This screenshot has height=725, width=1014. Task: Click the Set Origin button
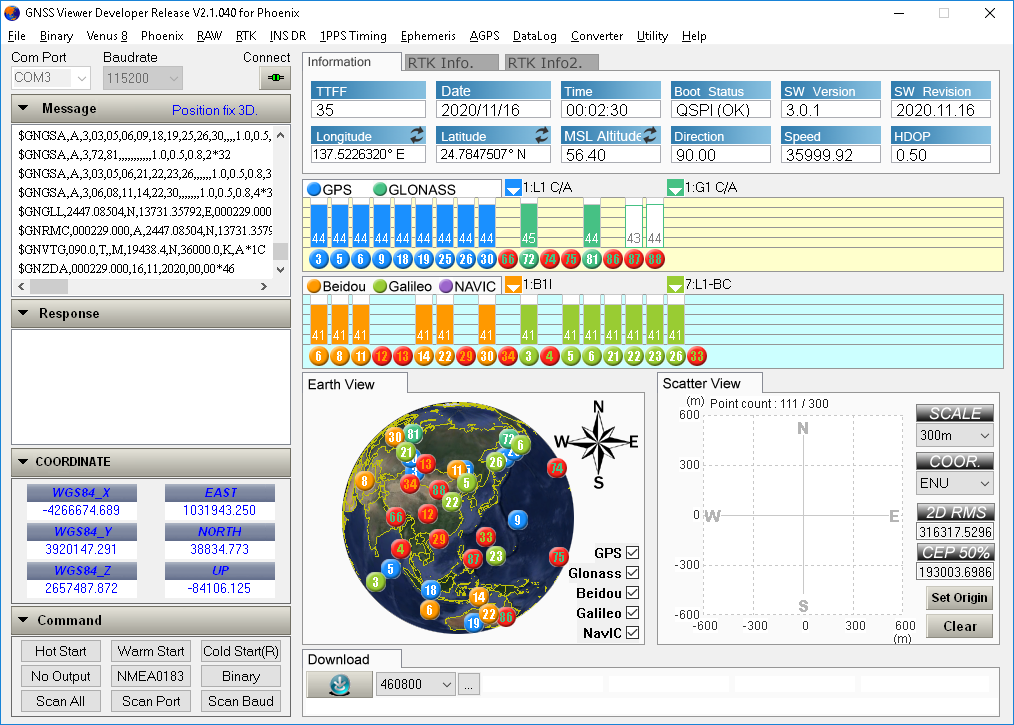tap(959, 598)
